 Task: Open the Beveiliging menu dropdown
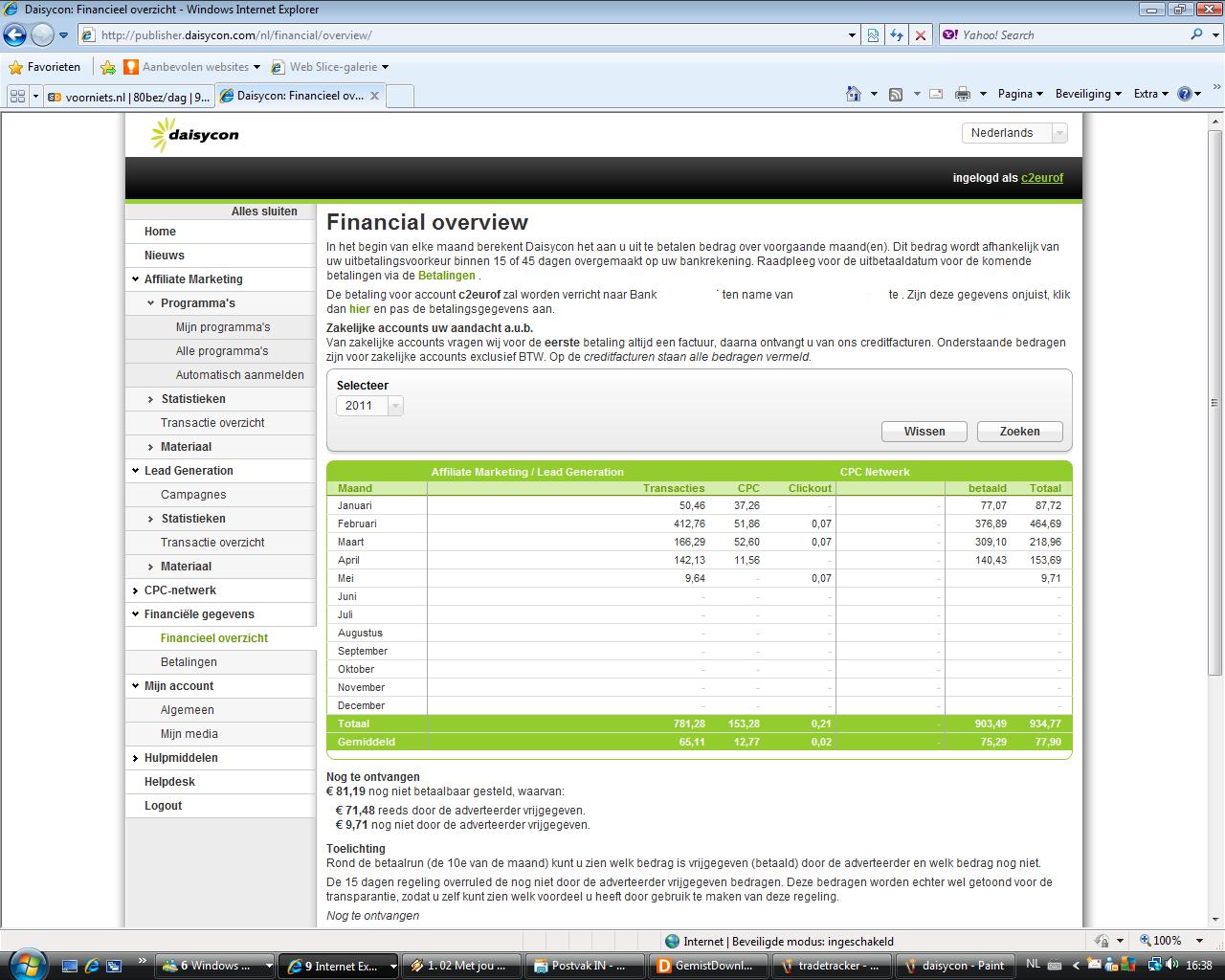point(1089,94)
